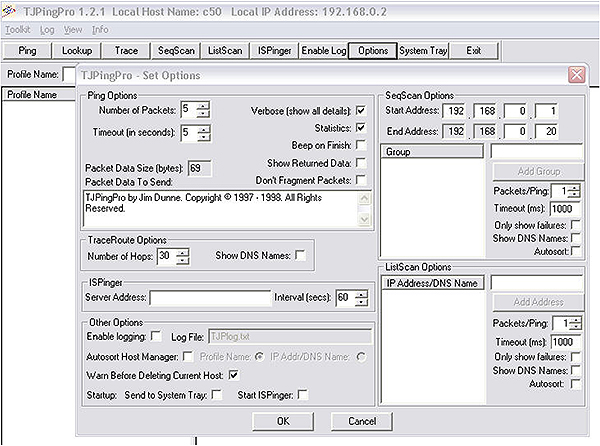The width and height of the screenshot is (600, 446).
Task: Click the Add Group button
Action: point(538,171)
